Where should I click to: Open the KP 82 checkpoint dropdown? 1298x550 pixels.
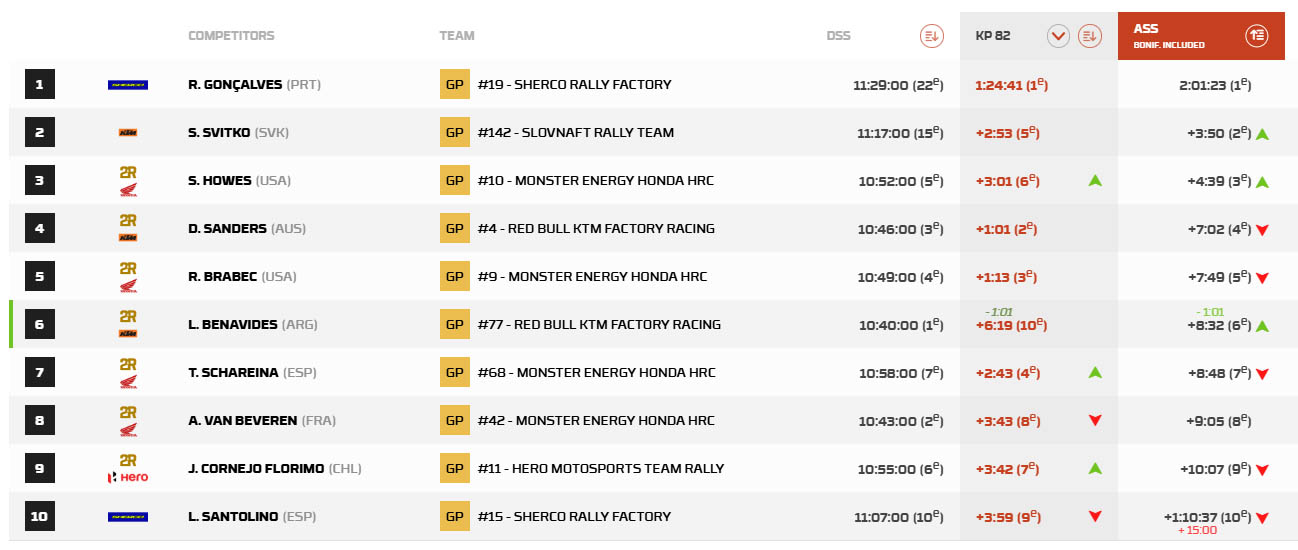1058,36
